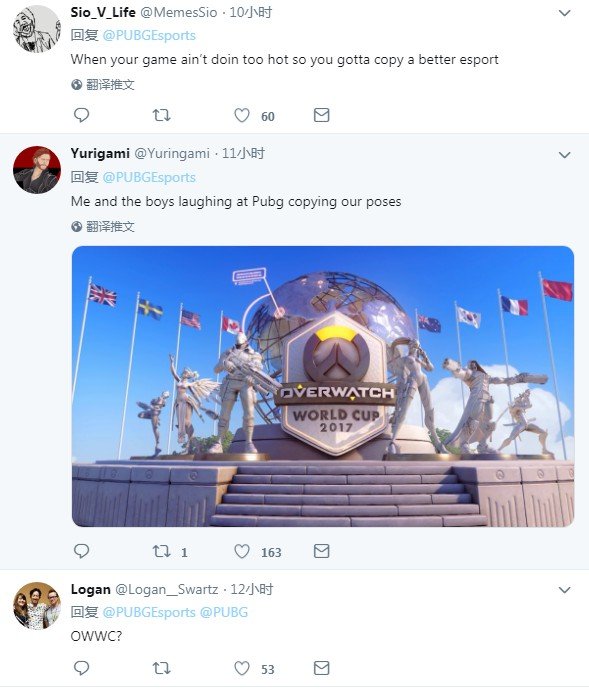
Task: Open @PUBGEsports mention in Yurigami's reply
Action: click(149, 177)
